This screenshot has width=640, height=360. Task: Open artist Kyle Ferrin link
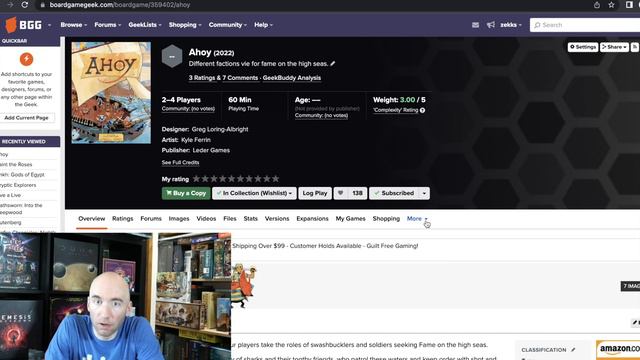pos(196,140)
